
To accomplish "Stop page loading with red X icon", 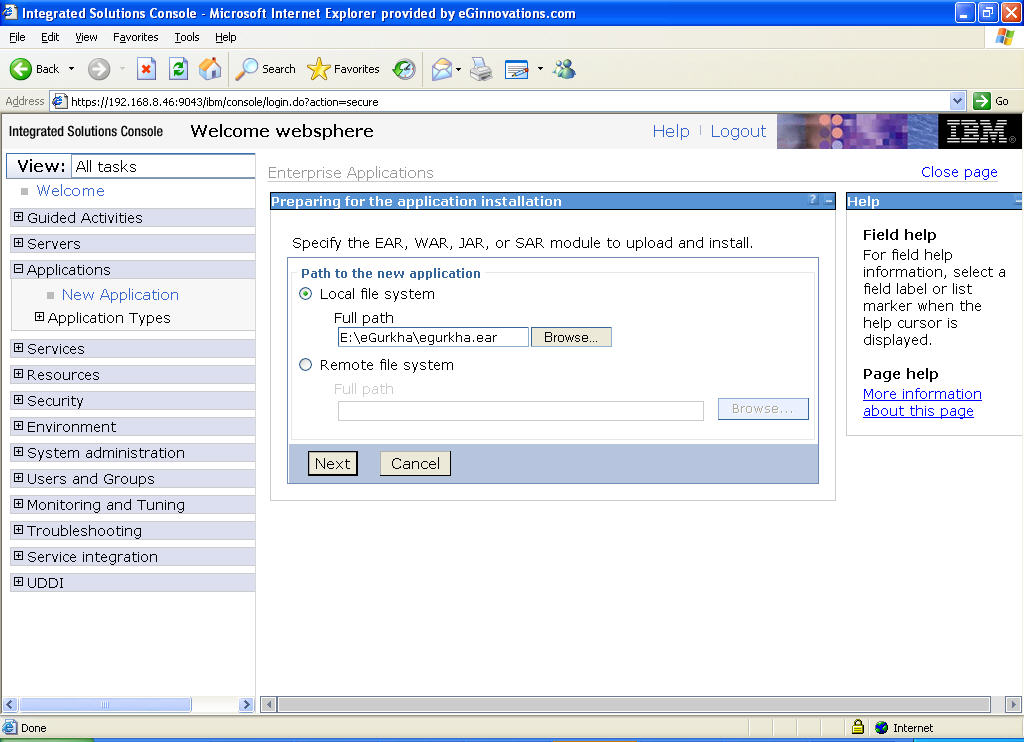I will pyautogui.click(x=146, y=69).
